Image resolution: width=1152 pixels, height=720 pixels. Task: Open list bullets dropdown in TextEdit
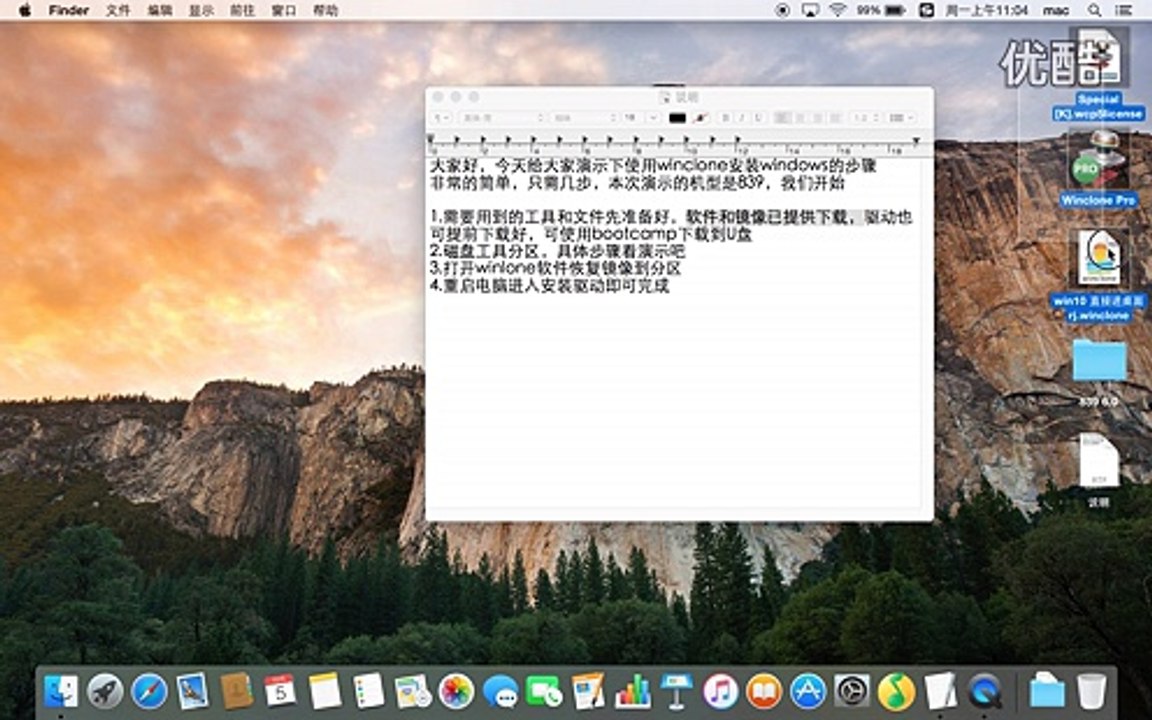click(901, 118)
